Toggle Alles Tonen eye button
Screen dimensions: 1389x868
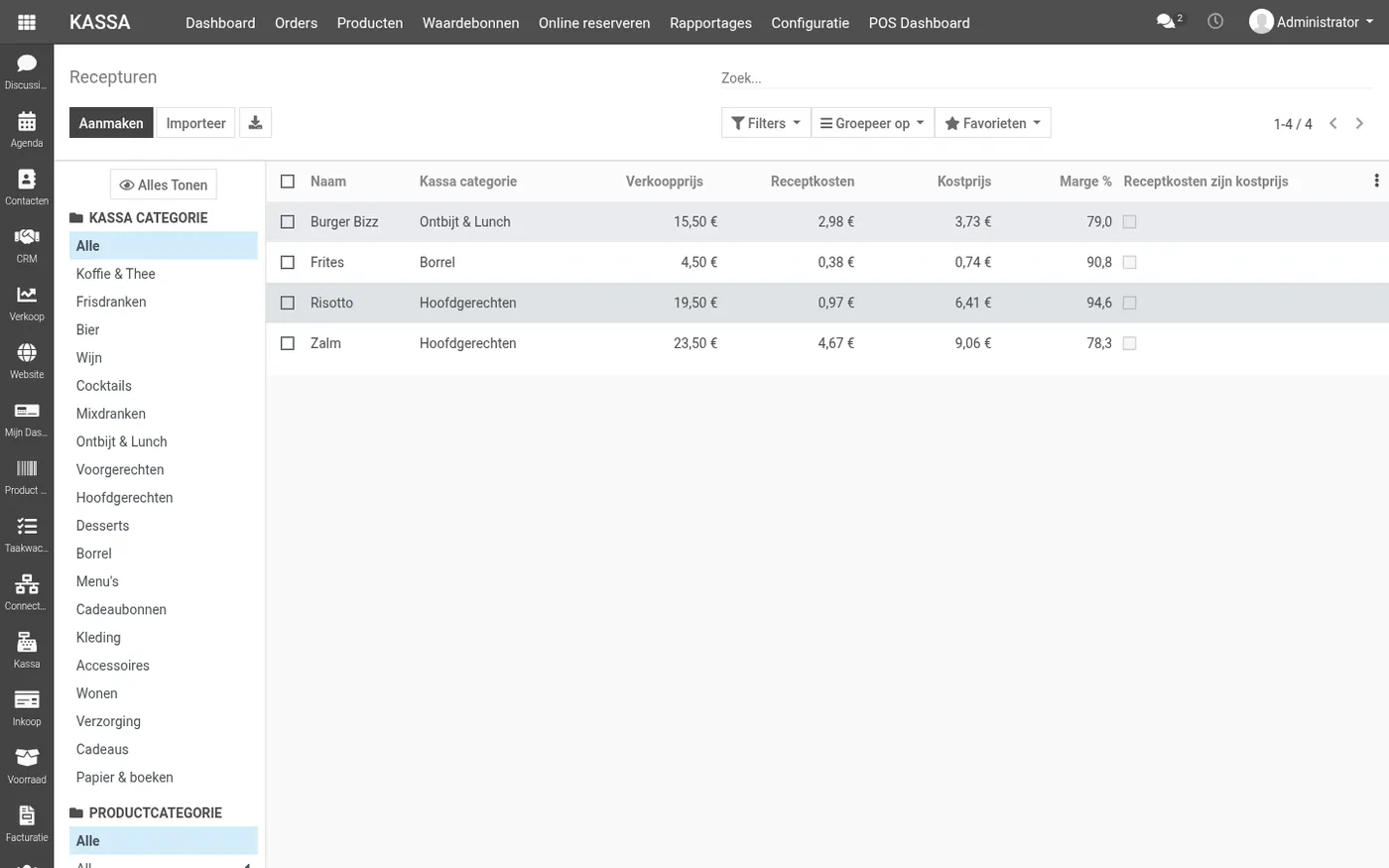click(164, 185)
